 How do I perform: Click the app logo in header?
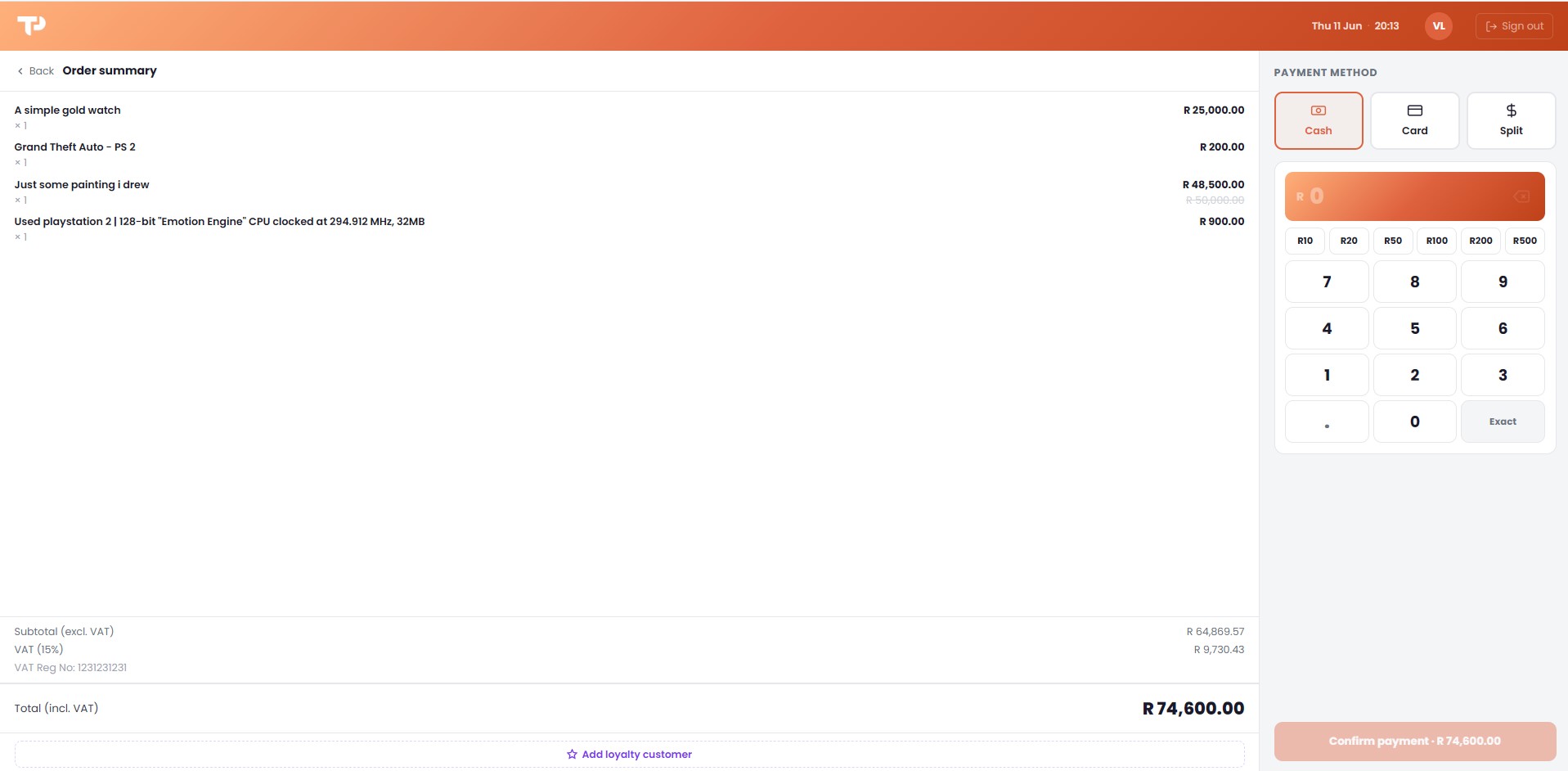click(x=31, y=25)
